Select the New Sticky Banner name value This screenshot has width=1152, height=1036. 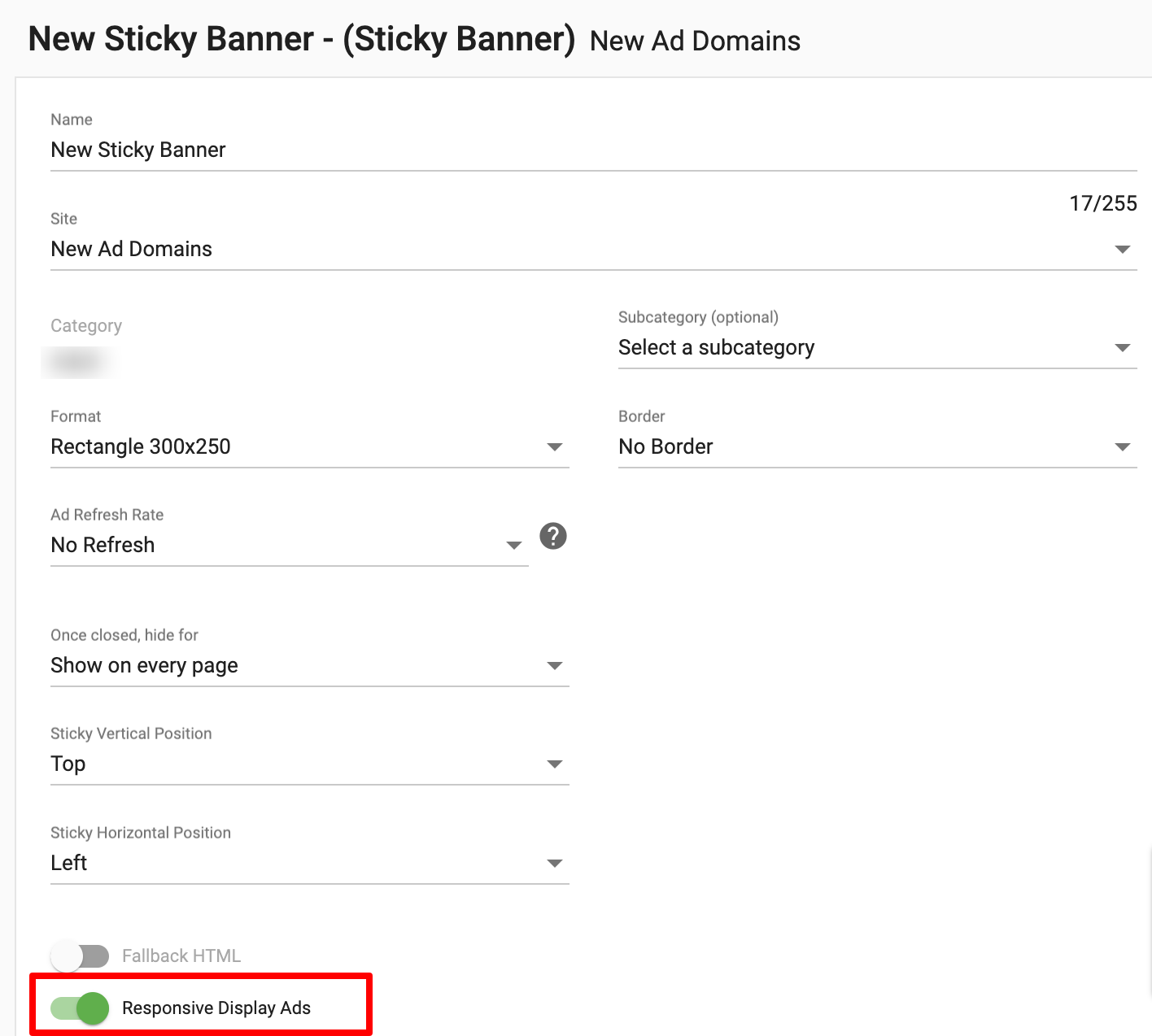click(x=137, y=150)
